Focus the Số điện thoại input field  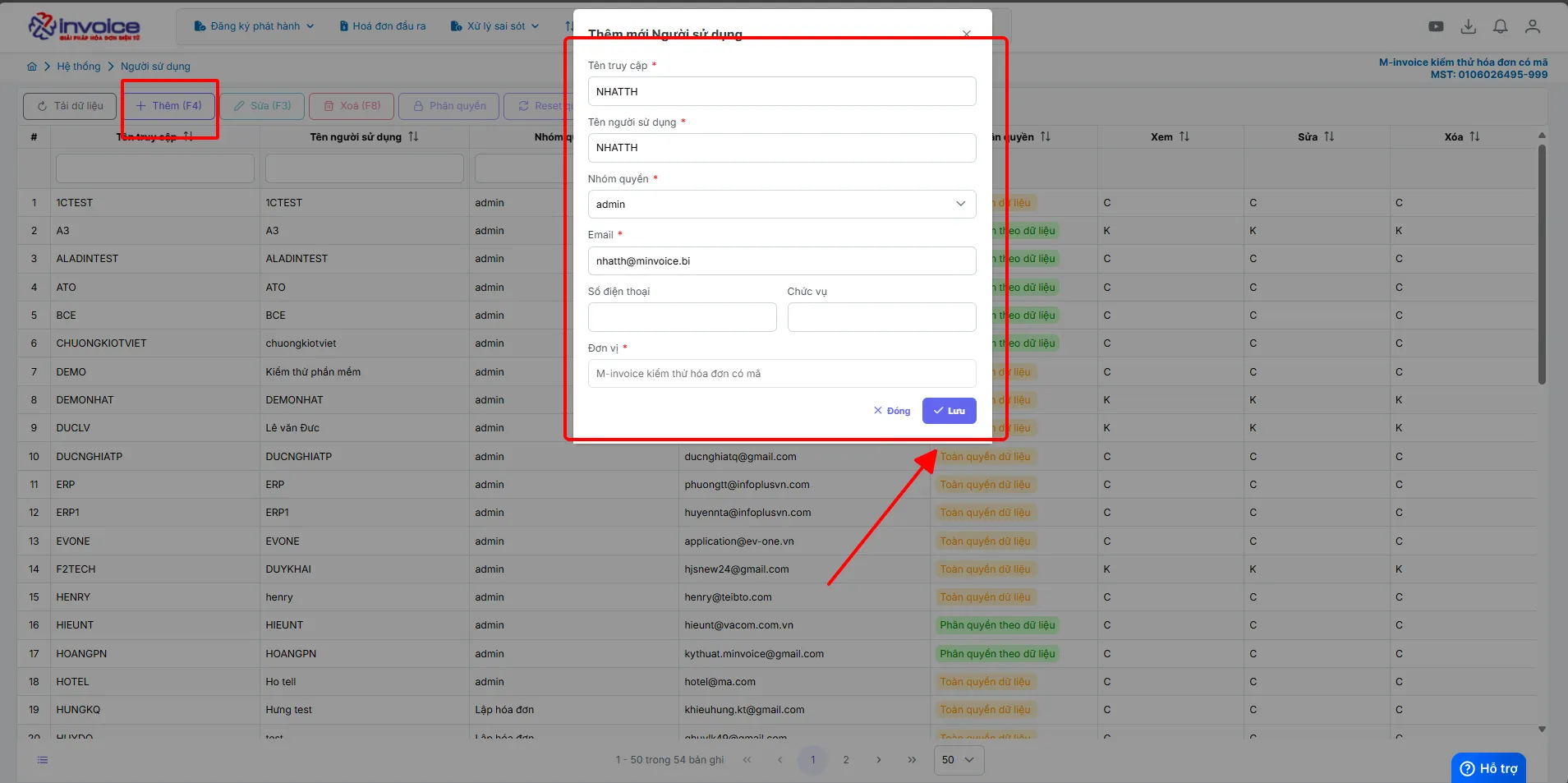tap(682, 317)
